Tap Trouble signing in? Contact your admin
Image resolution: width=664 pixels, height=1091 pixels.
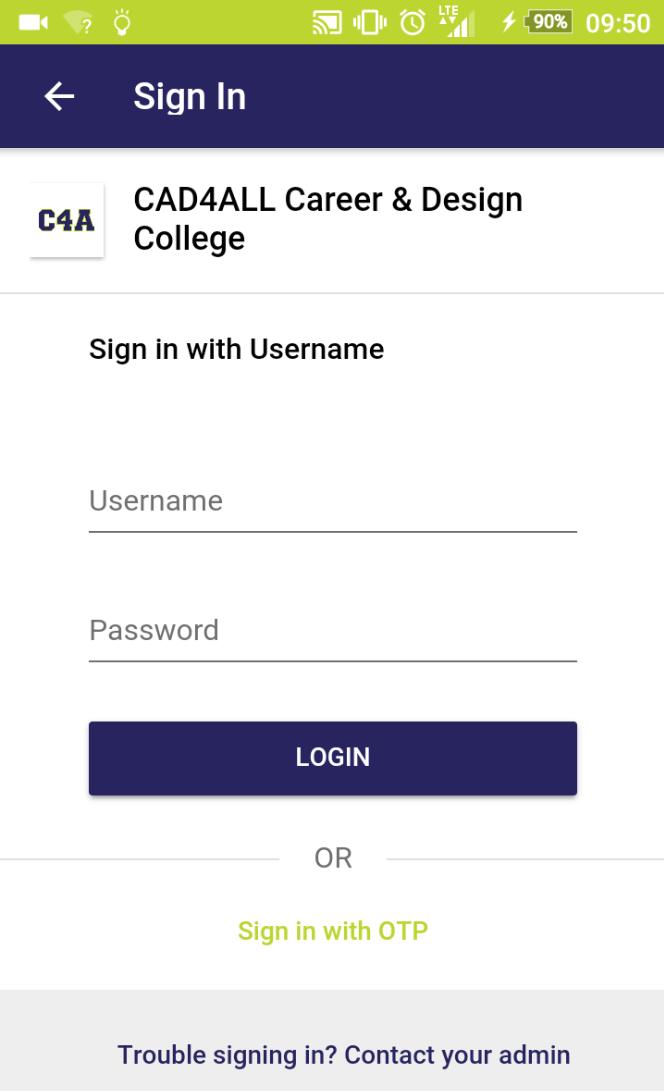(x=344, y=1055)
